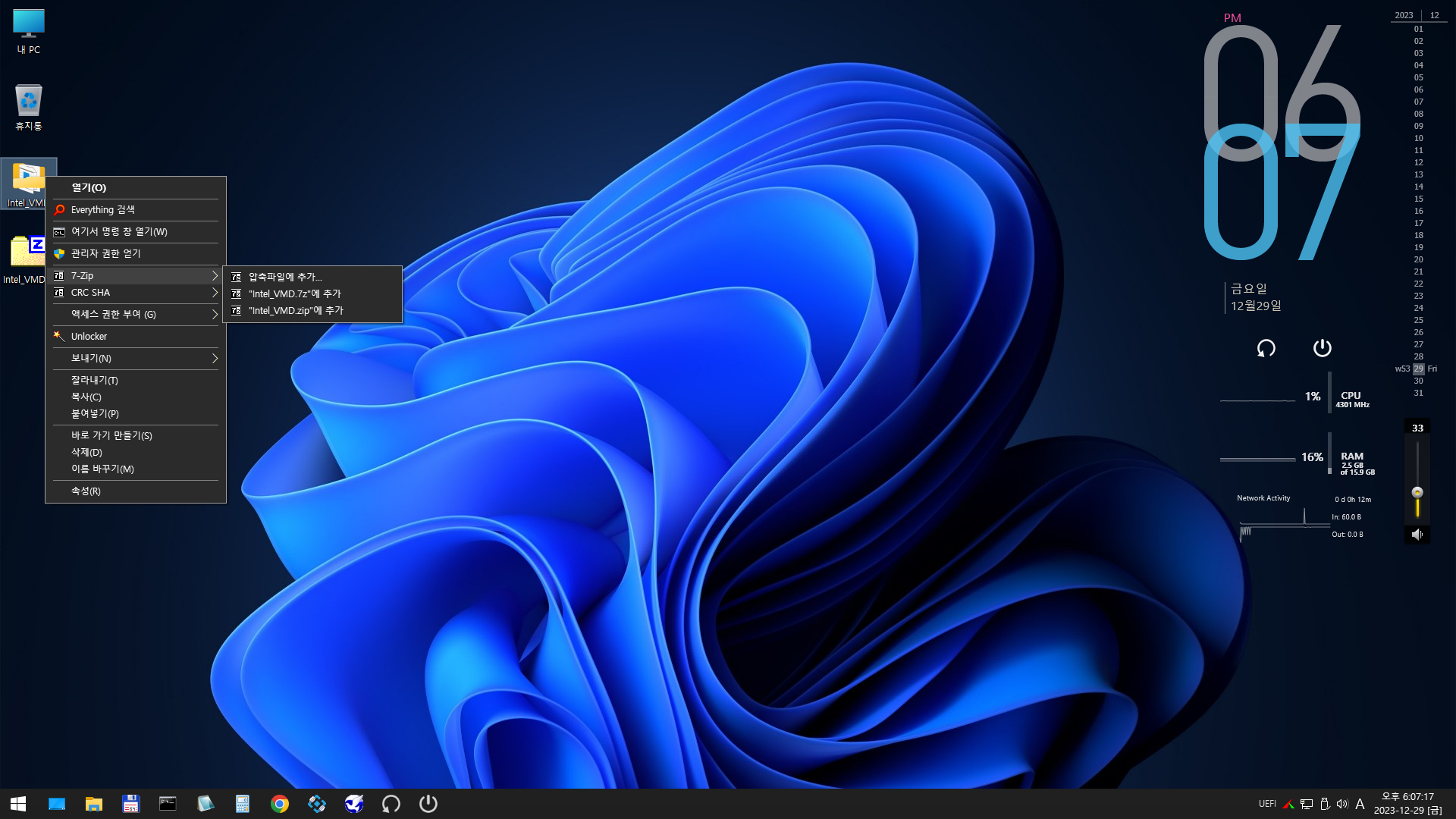Click the Network Activity label
1456x819 pixels.
tap(1263, 498)
